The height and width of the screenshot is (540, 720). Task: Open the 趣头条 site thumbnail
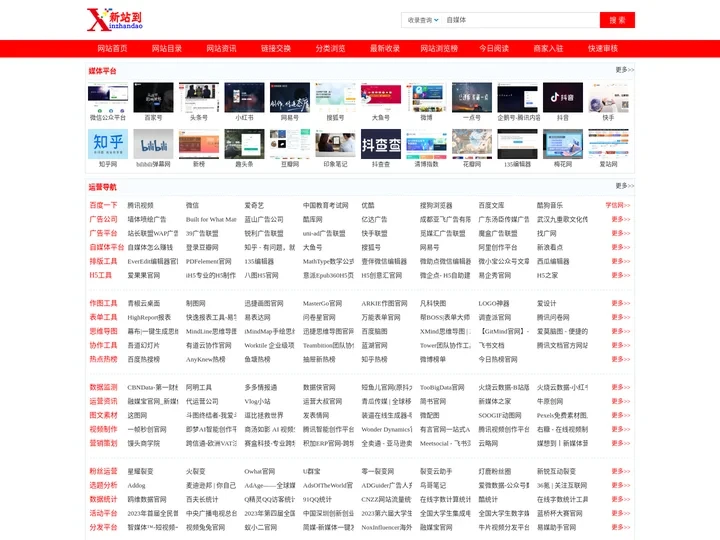tap(244, 144)
